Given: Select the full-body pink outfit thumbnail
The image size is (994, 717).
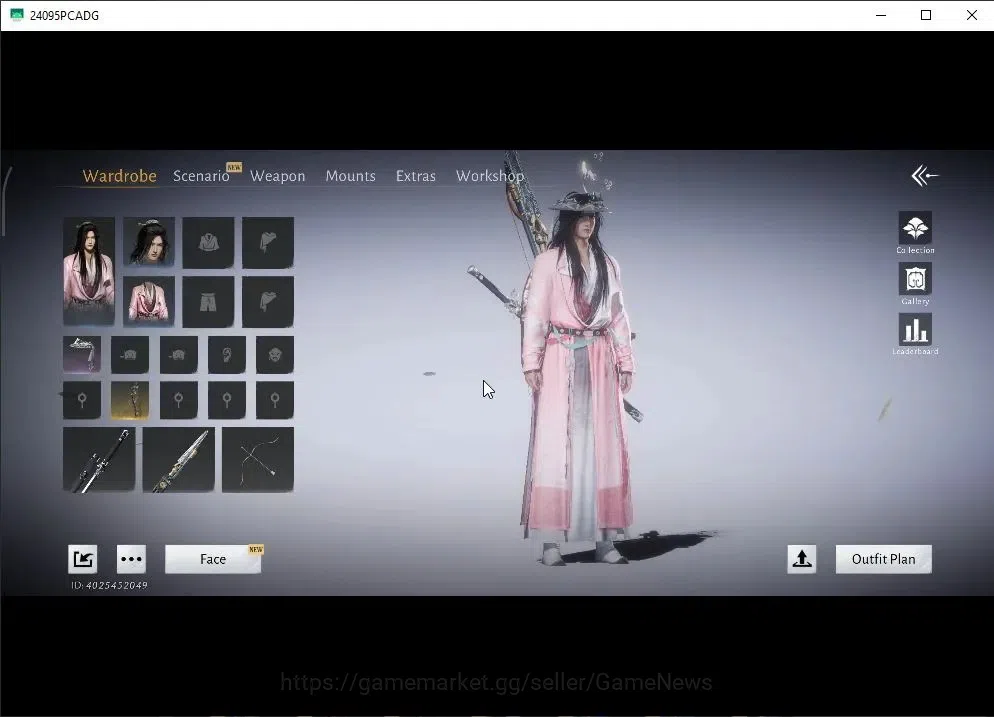Looking at the screenshot, I should click(x=89, y=271).
